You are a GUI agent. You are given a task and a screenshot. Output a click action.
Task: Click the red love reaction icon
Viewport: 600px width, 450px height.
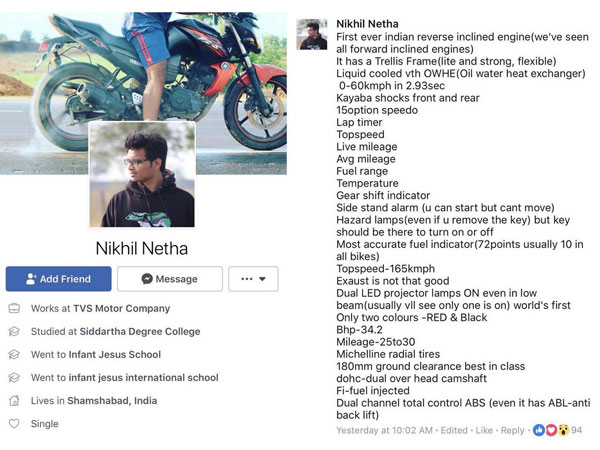[x=551, y=430]
